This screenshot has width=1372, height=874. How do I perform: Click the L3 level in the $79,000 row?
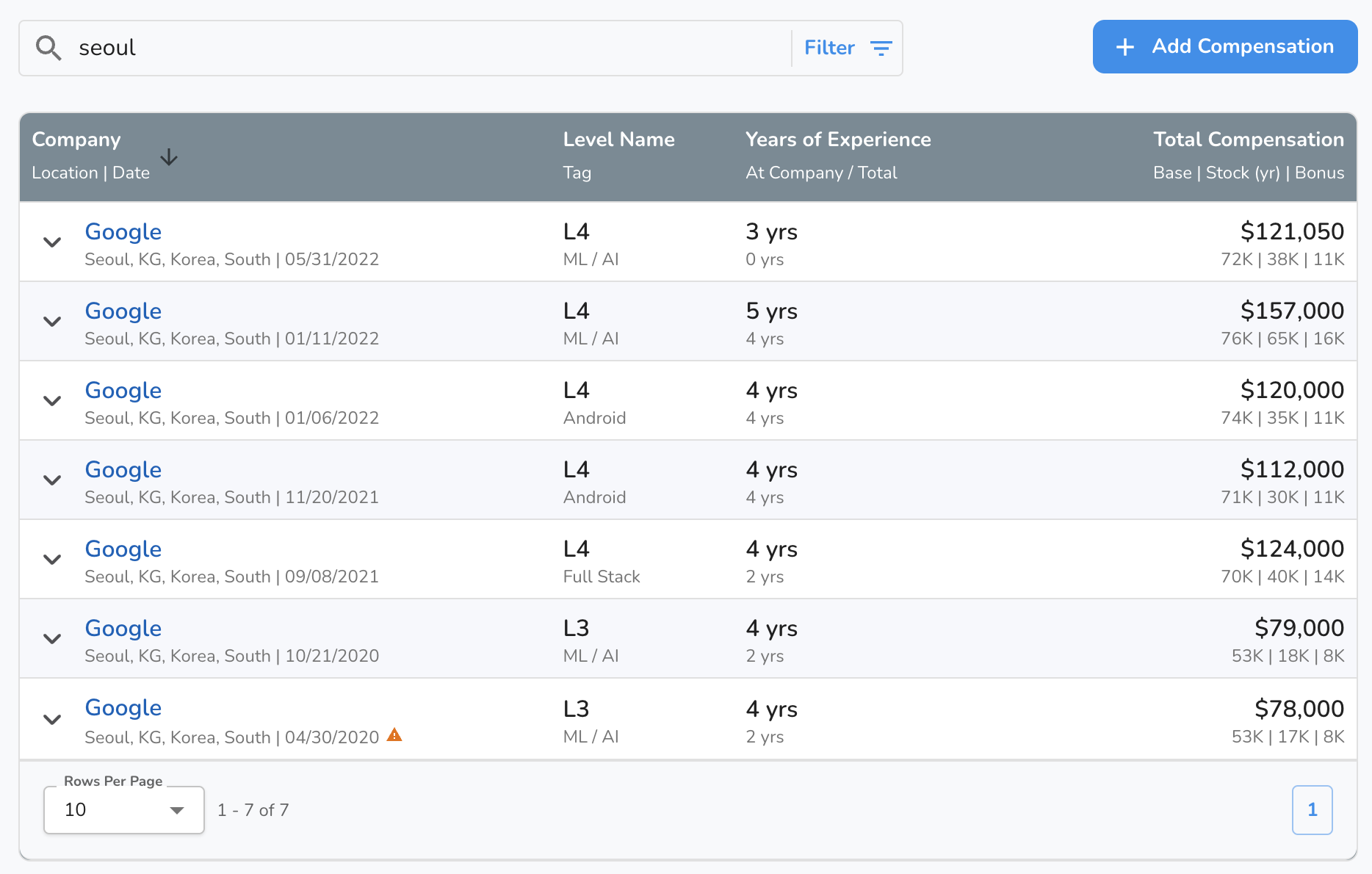(577, 628)
